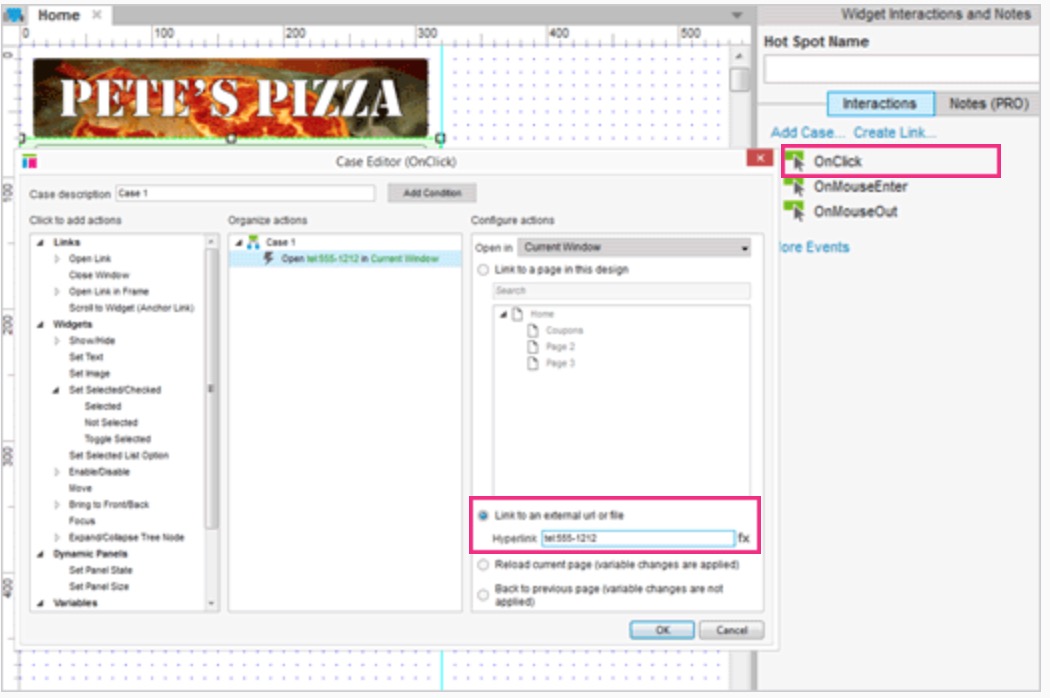Click the OnMouseOut event icon
This screenshot has height=698, width=1050.
coord(794,211)
